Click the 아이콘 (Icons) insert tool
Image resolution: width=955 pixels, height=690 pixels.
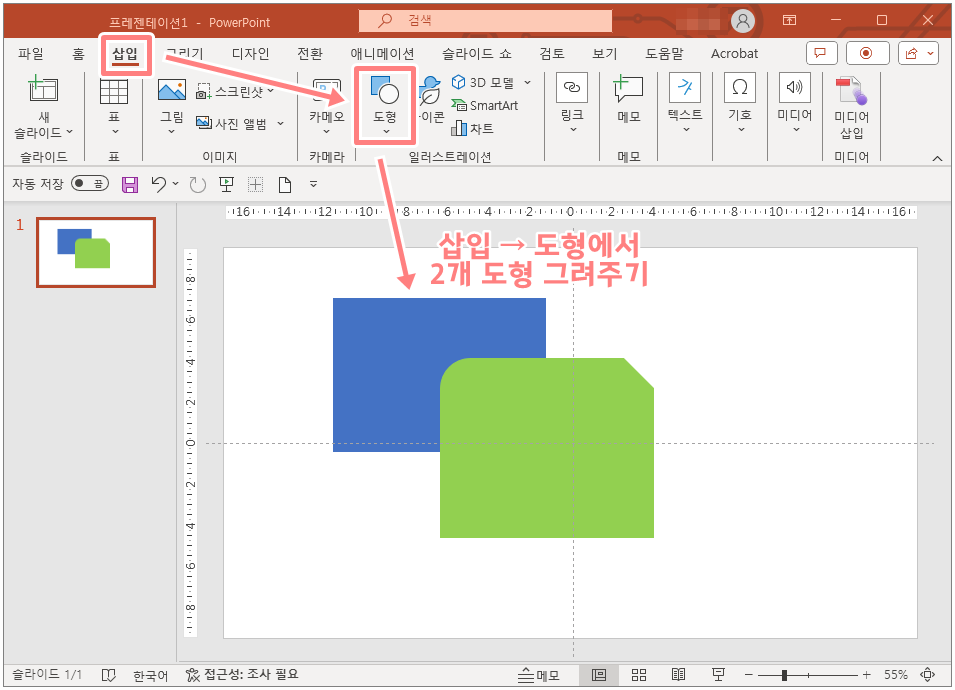428,100
